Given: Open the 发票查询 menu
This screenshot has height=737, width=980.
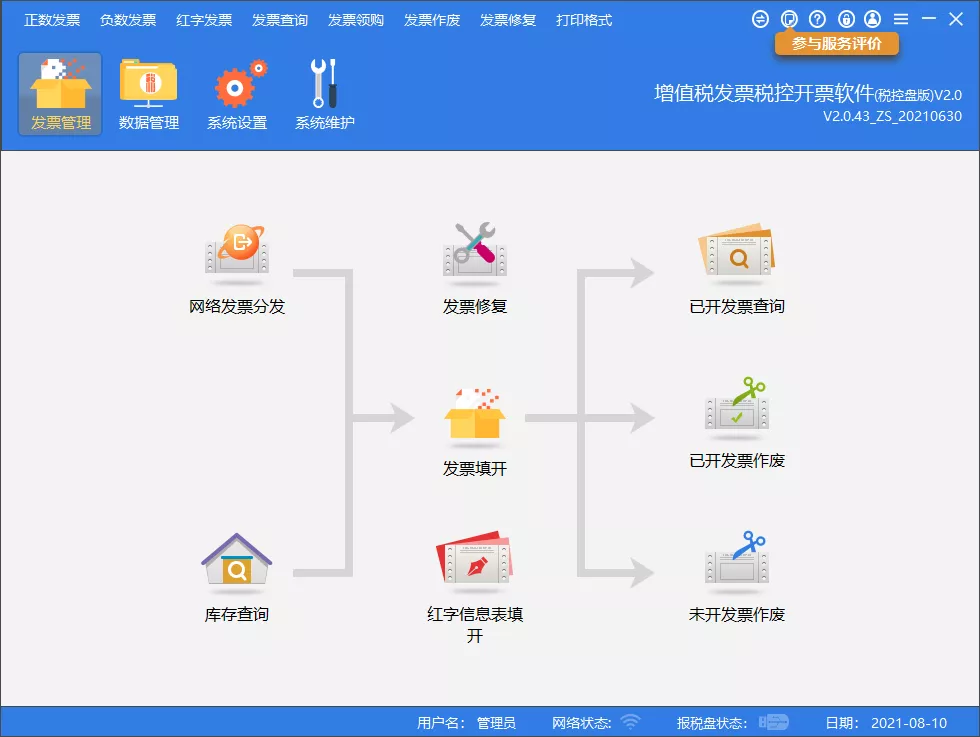Looking at the screenshot, I should (x=280, y=18).
